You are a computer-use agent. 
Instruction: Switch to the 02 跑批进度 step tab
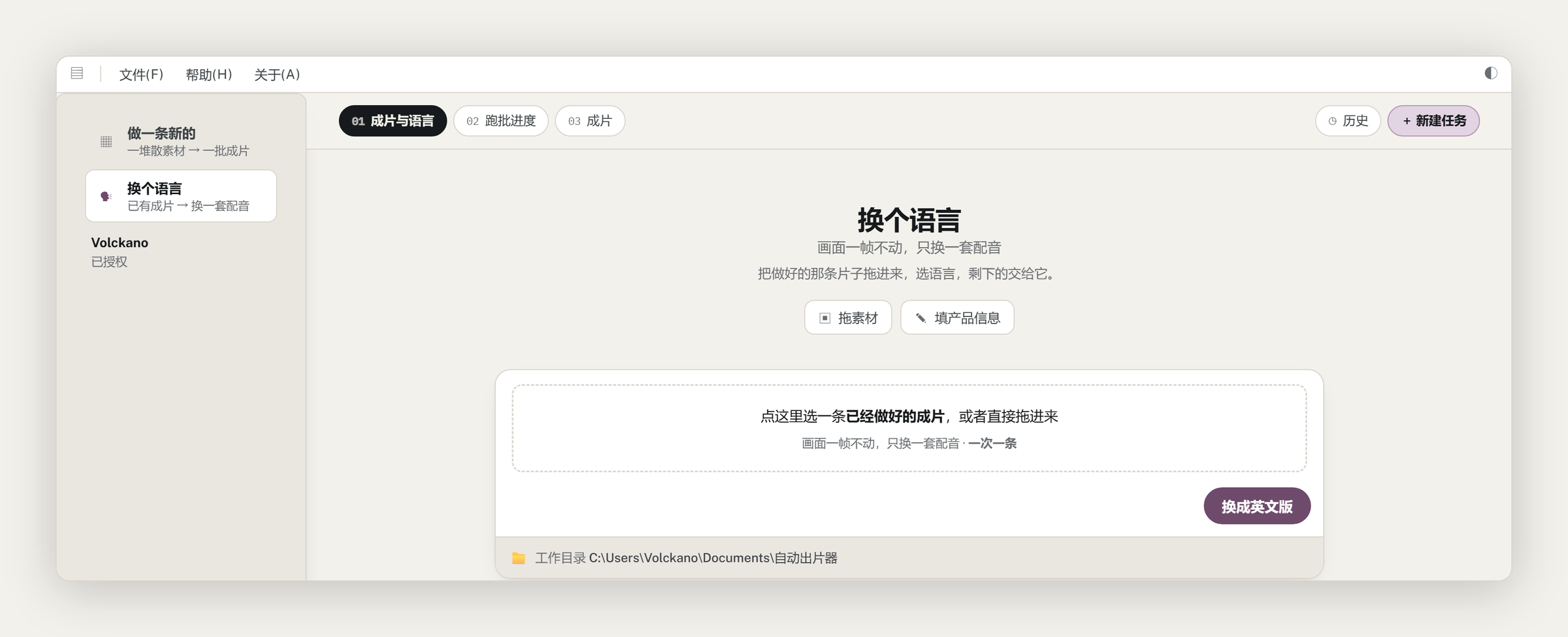coord(501,121)
